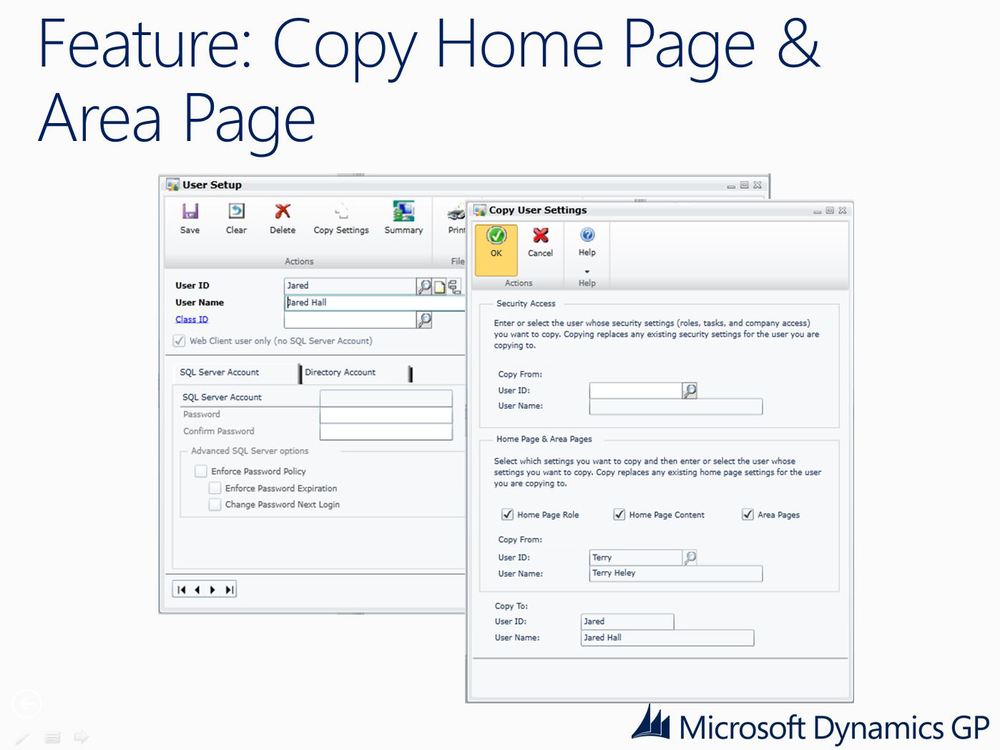Click the Copy To User Name field
The width and height of the screenshot is (1000, 750).
[x=668, y=638]
